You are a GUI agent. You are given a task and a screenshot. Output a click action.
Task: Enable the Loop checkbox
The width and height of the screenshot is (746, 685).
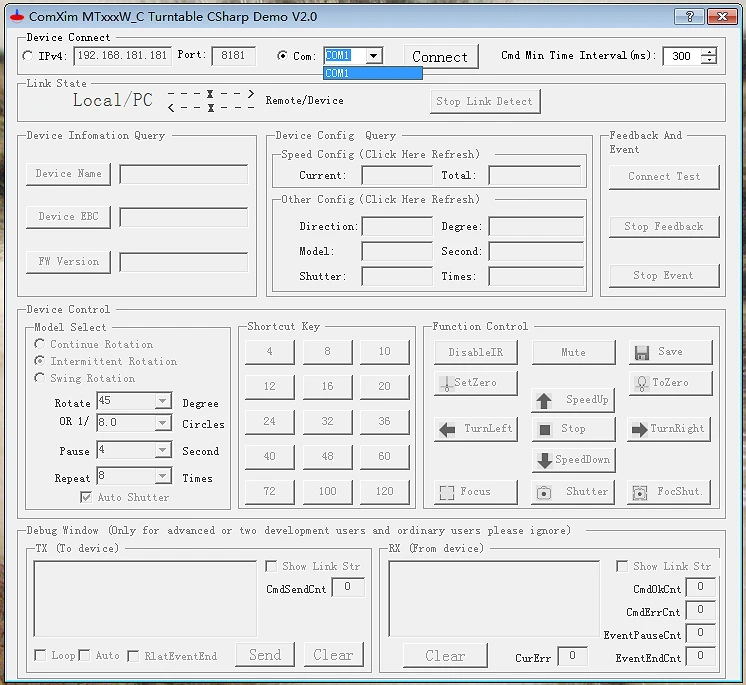pos(40,656)
